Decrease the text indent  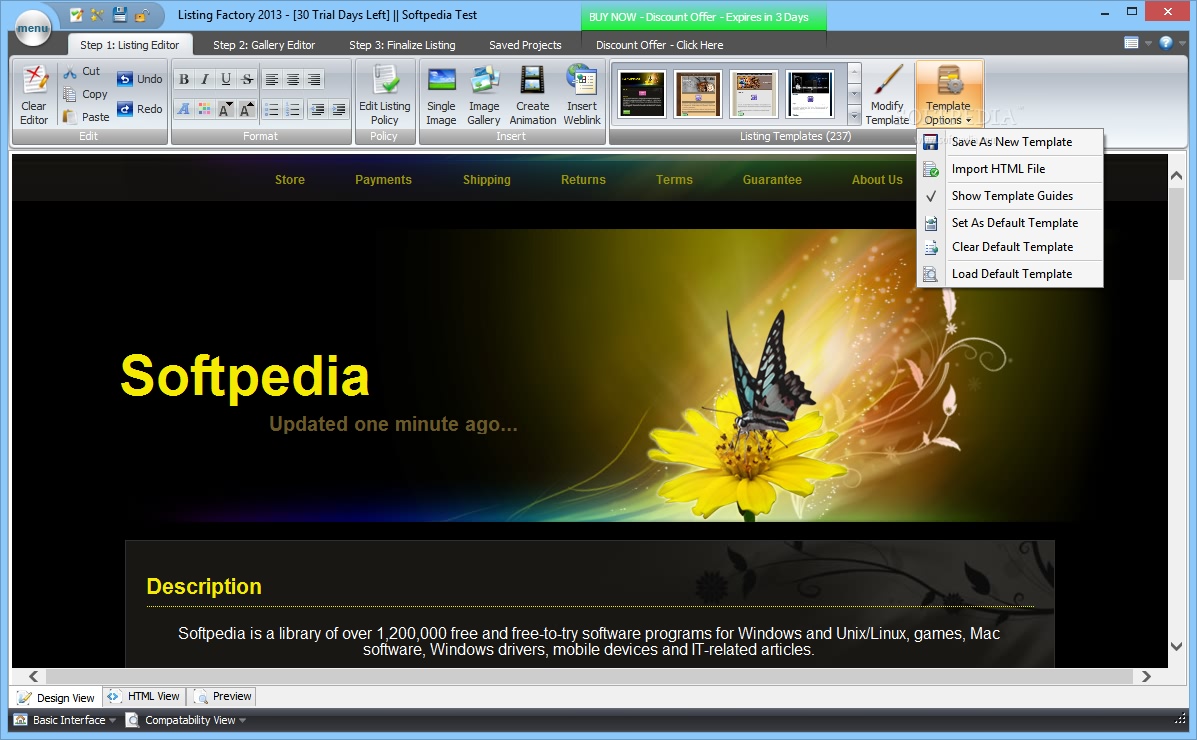coord(318,110)
